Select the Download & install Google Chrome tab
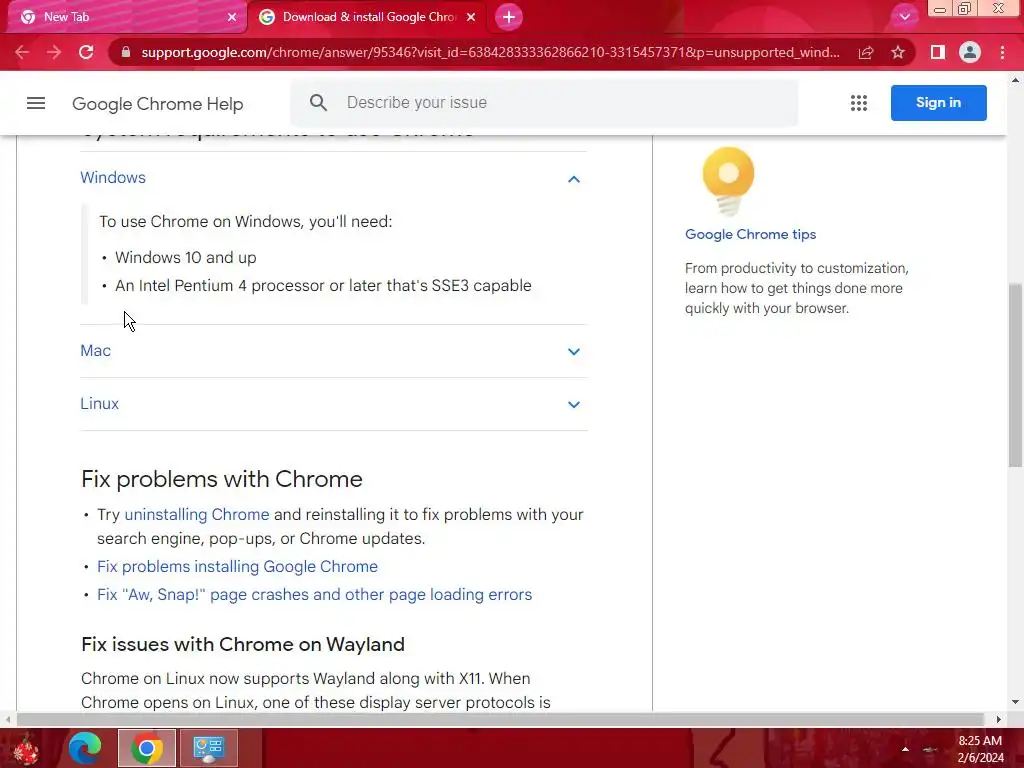 tap(368, 17)
